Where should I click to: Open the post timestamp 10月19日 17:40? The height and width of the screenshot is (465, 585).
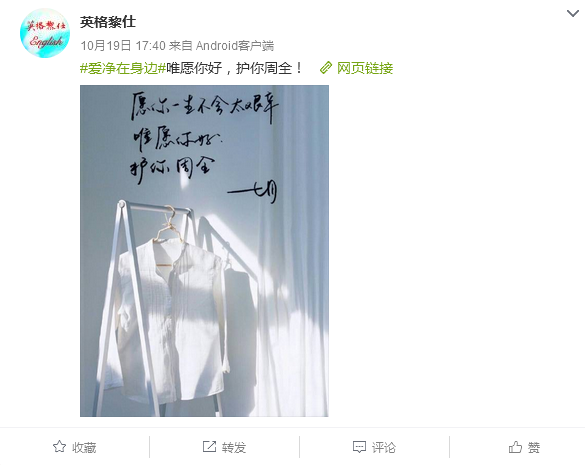point(123,46)
